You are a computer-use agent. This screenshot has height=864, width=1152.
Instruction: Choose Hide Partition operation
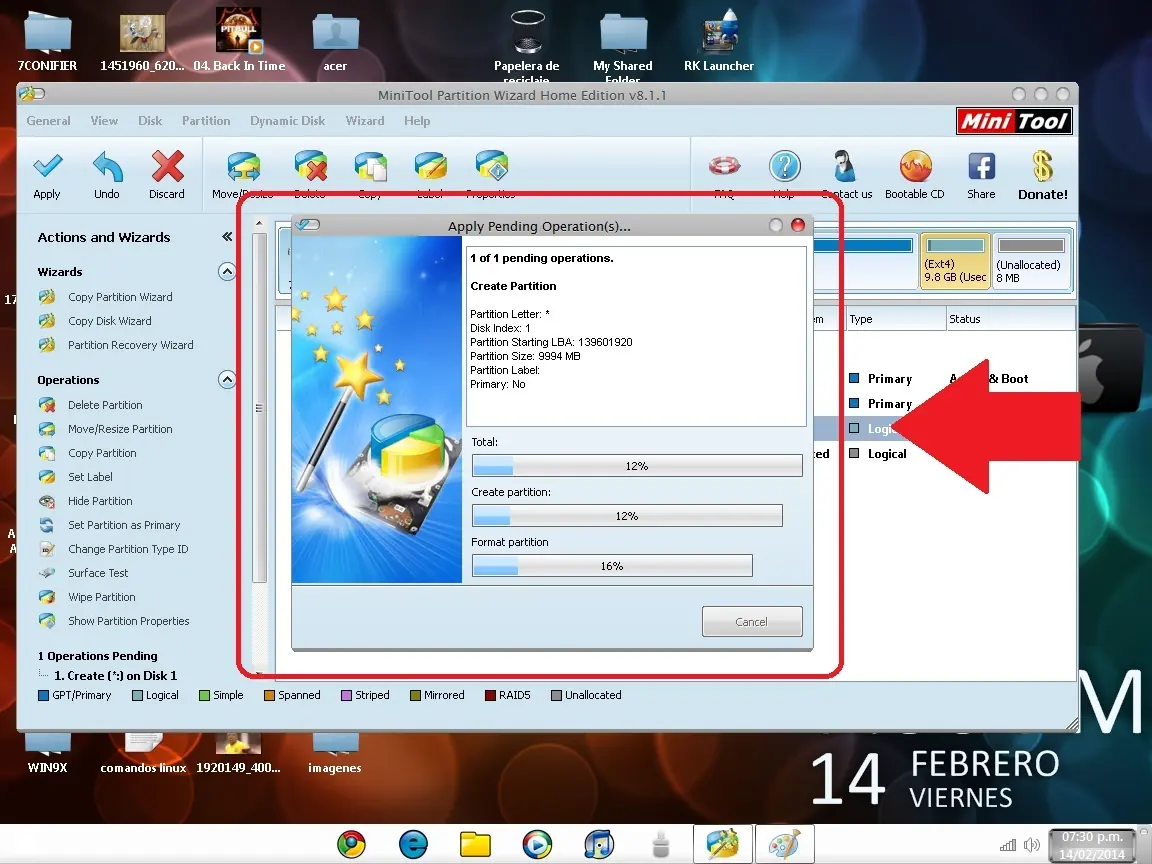coord(100,501)
